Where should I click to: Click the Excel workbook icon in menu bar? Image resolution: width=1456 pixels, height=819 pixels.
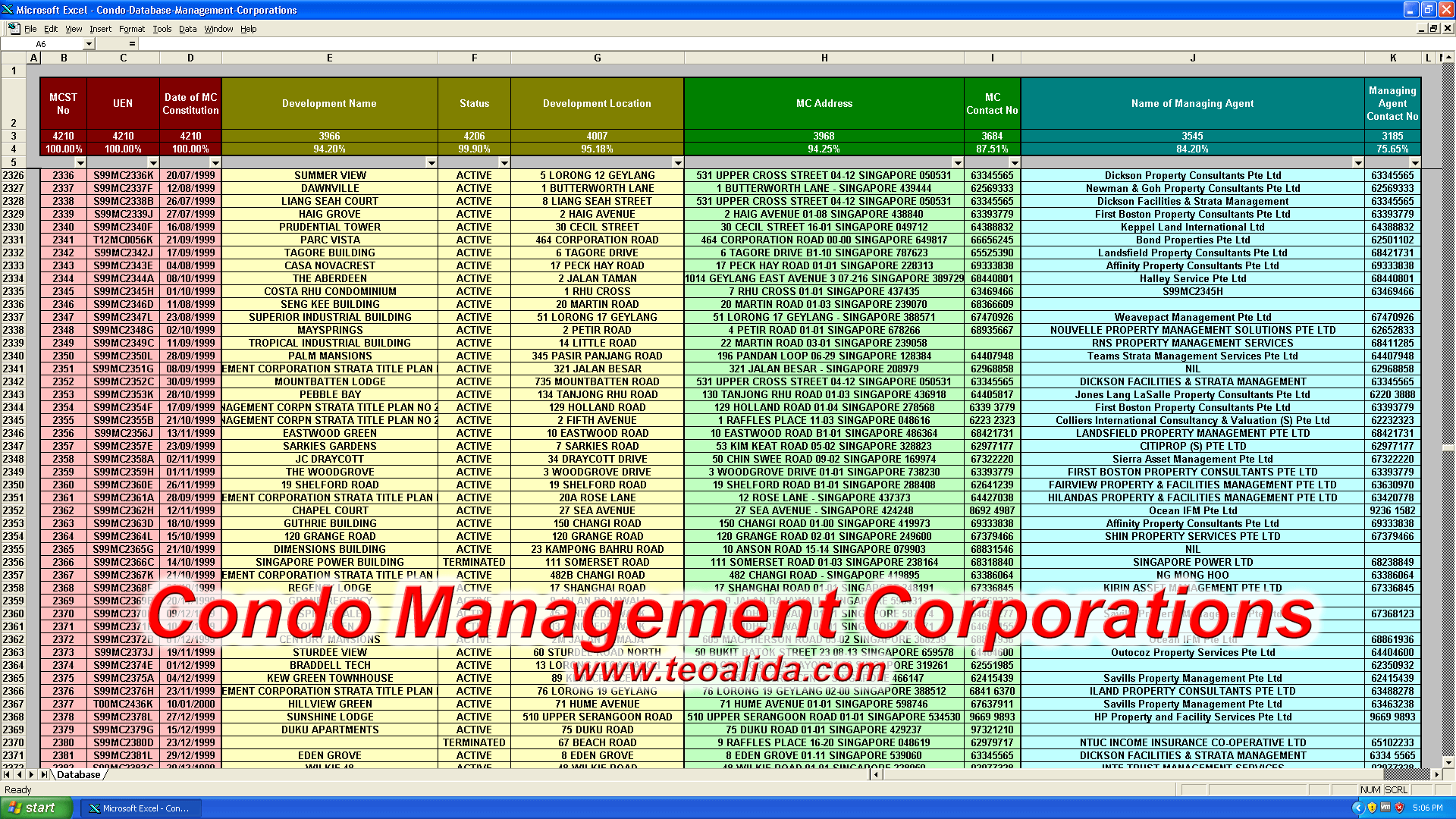13,28
